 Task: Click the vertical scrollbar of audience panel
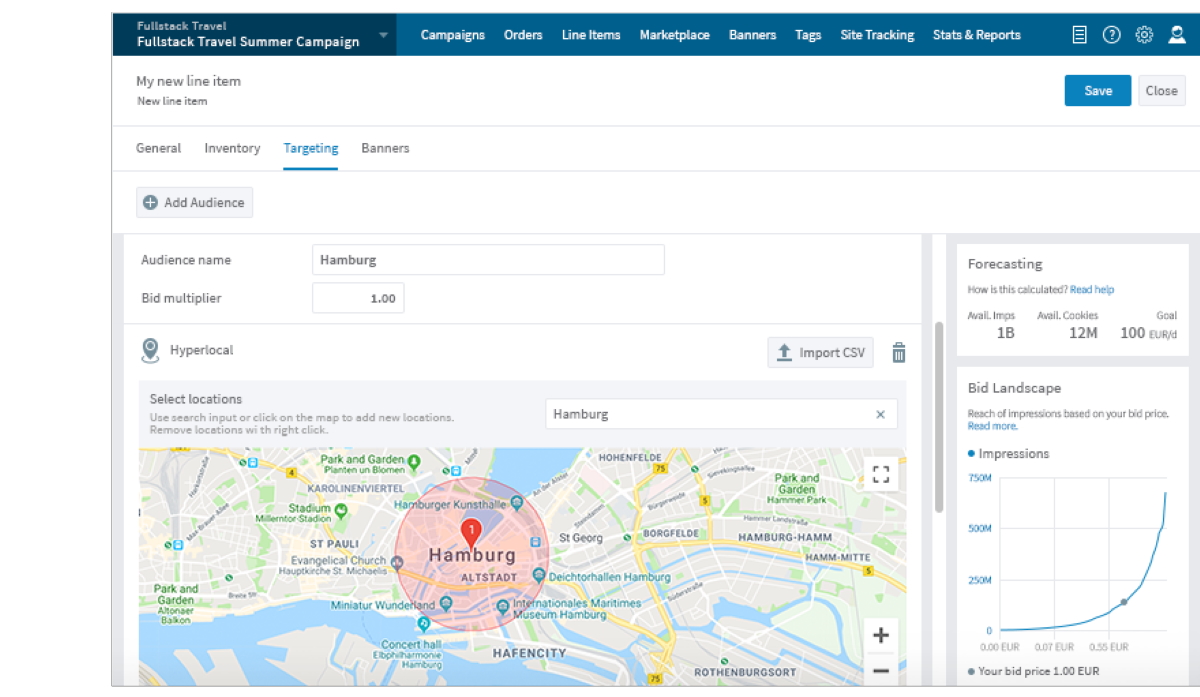(939, 417)
